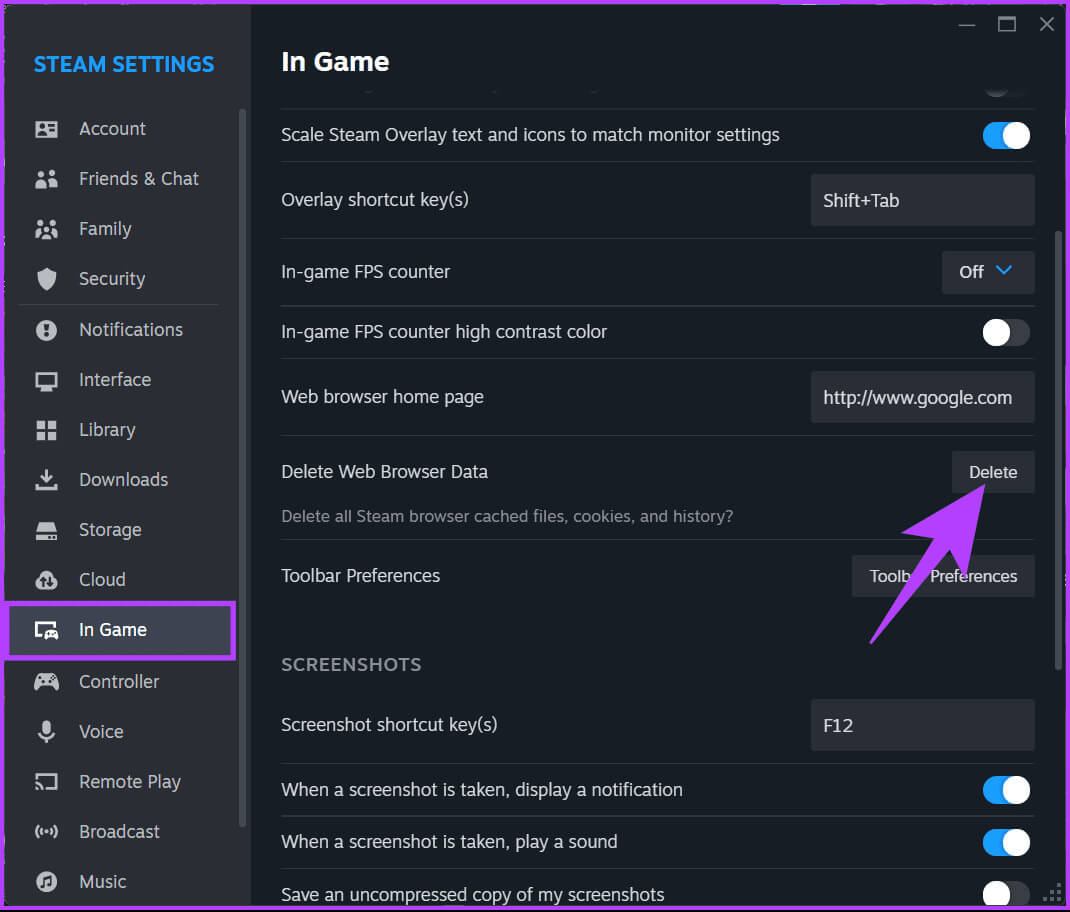Click the Delete web browser data button
This screenshot has width=1070, height=912.
pos(993,472)
